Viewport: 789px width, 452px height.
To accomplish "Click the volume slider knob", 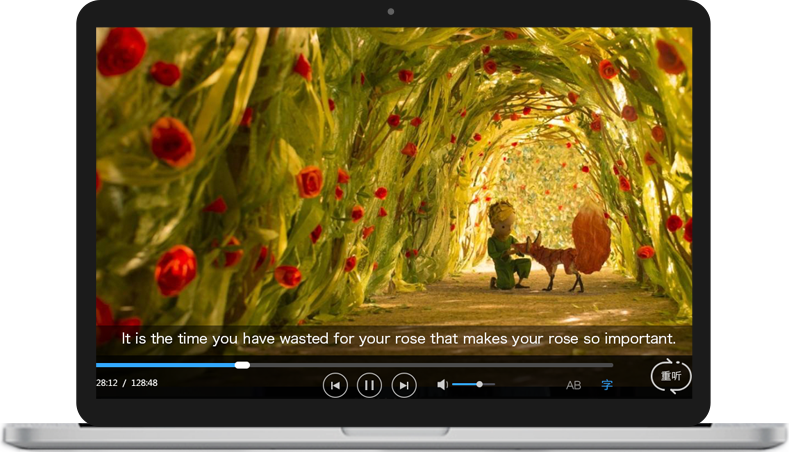I will (x=480, y=384).
